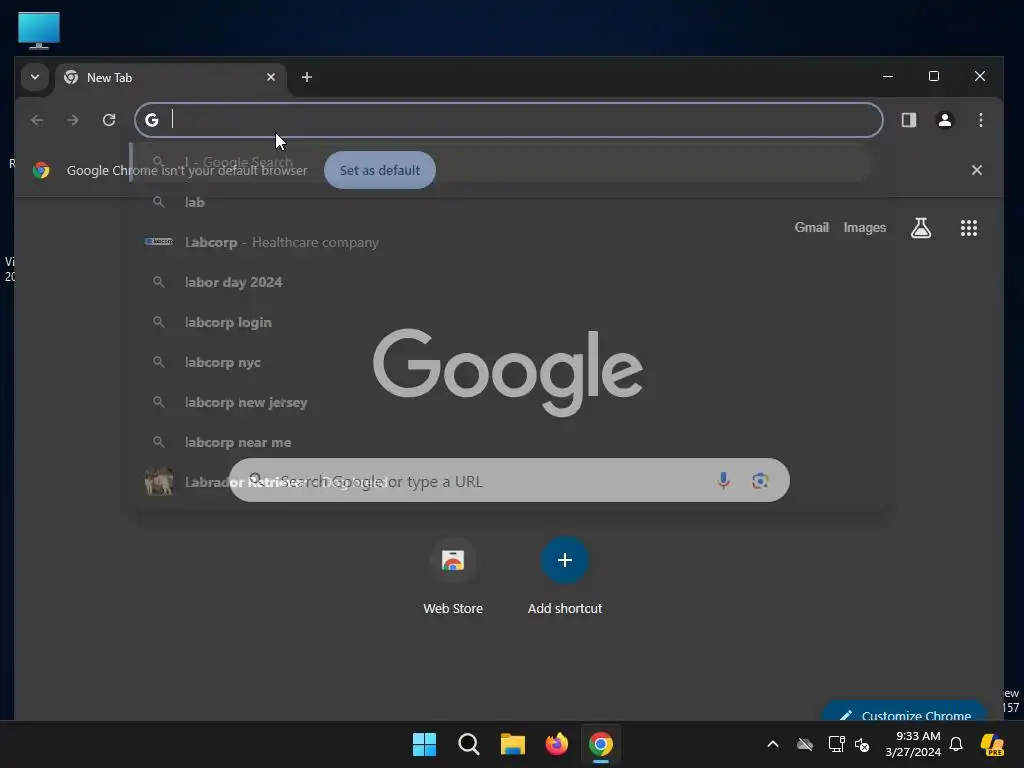This screenshot has height=768, width=1024.
Task: Go forward with the forward arrow
Action: [x=73, y=120]
